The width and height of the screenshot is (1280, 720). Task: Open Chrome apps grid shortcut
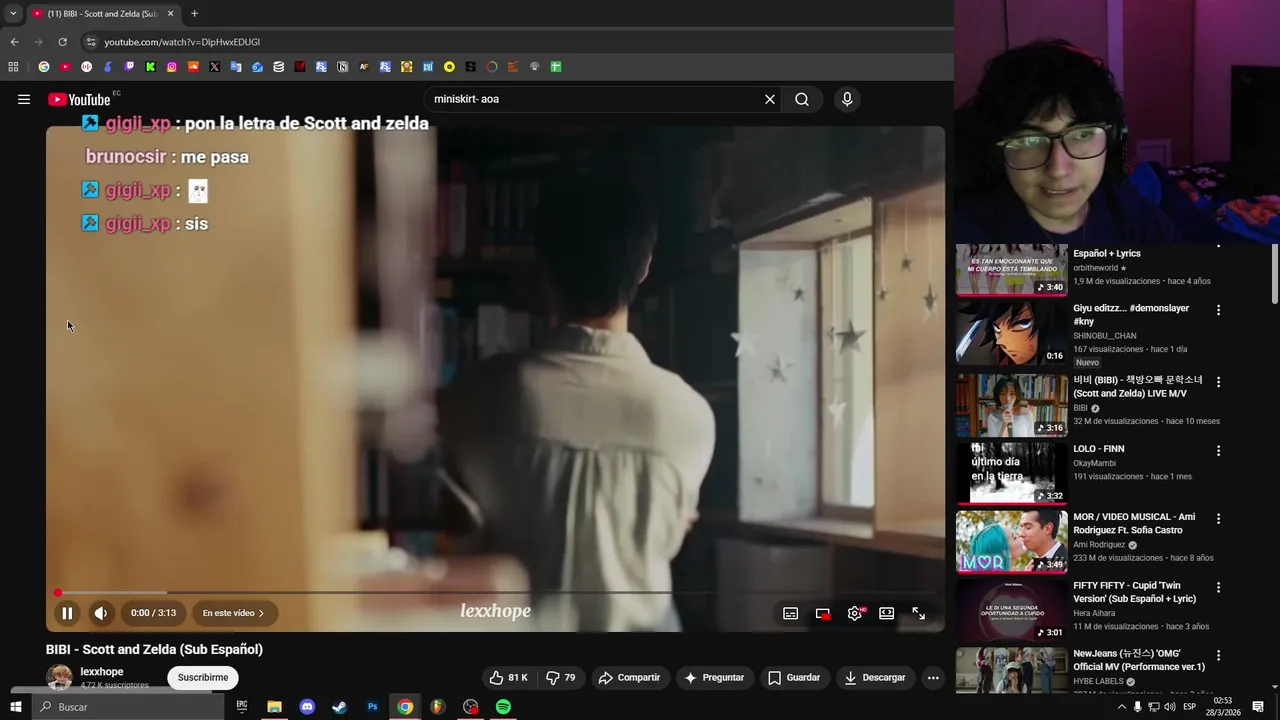coord(13,67)
